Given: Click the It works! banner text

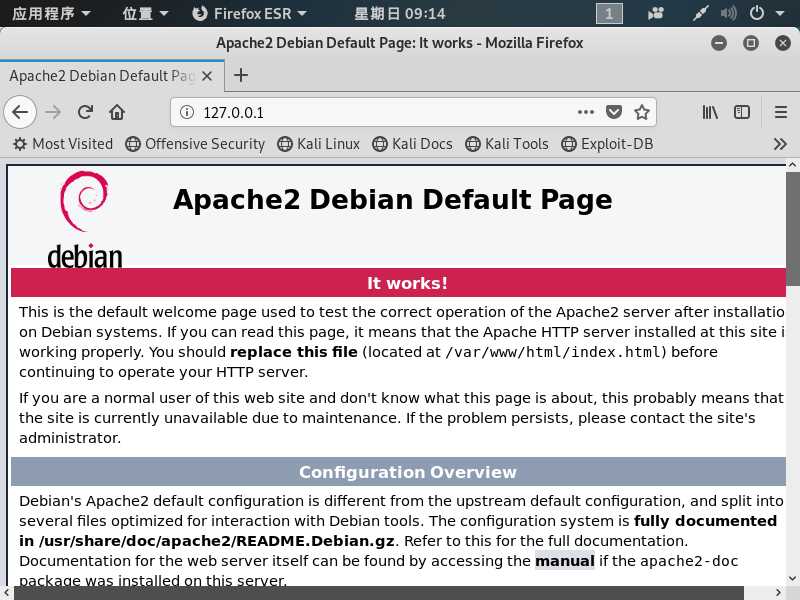Looking at the screenshot, I should click(x=407, y=283).
